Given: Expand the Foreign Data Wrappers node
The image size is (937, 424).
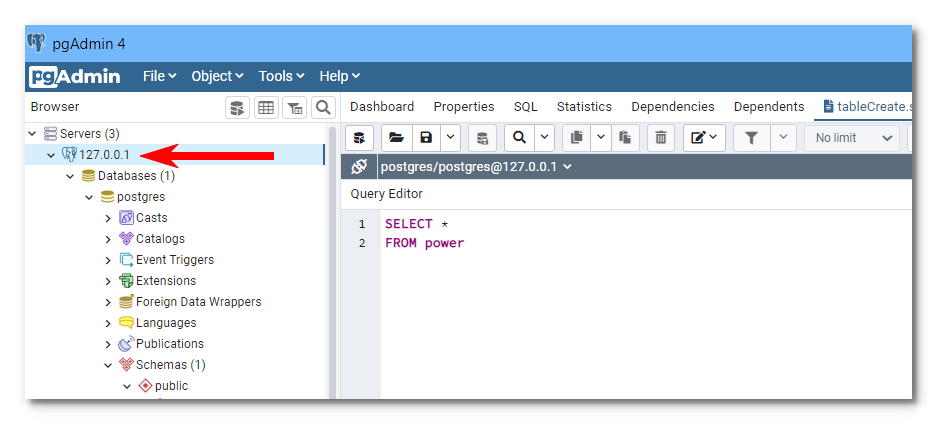Looking at the screenshot, I should 108,302.
